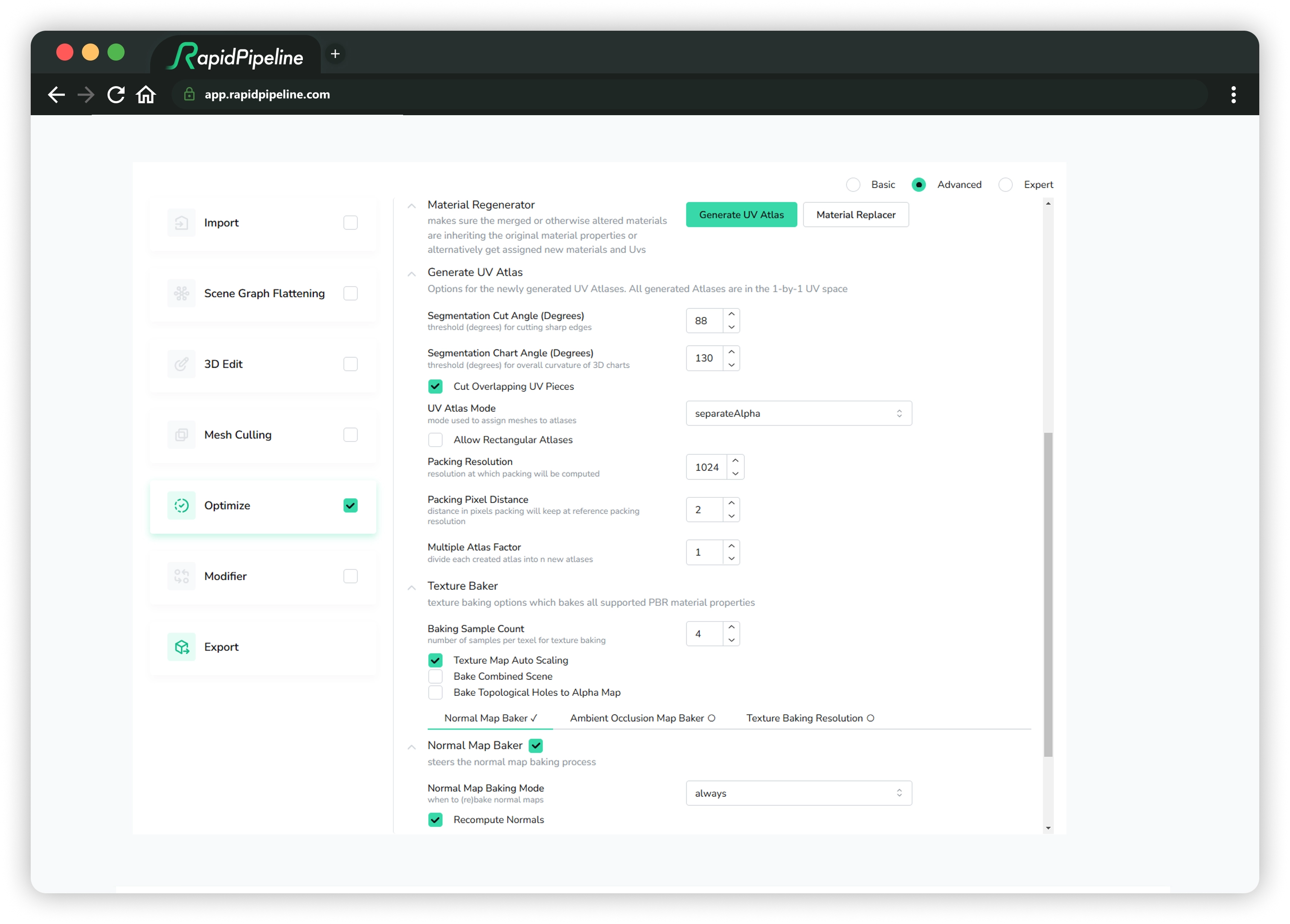Open the Normal Map Baking Mode dropdown
1290x924 pixels.
tap(799, 793)
